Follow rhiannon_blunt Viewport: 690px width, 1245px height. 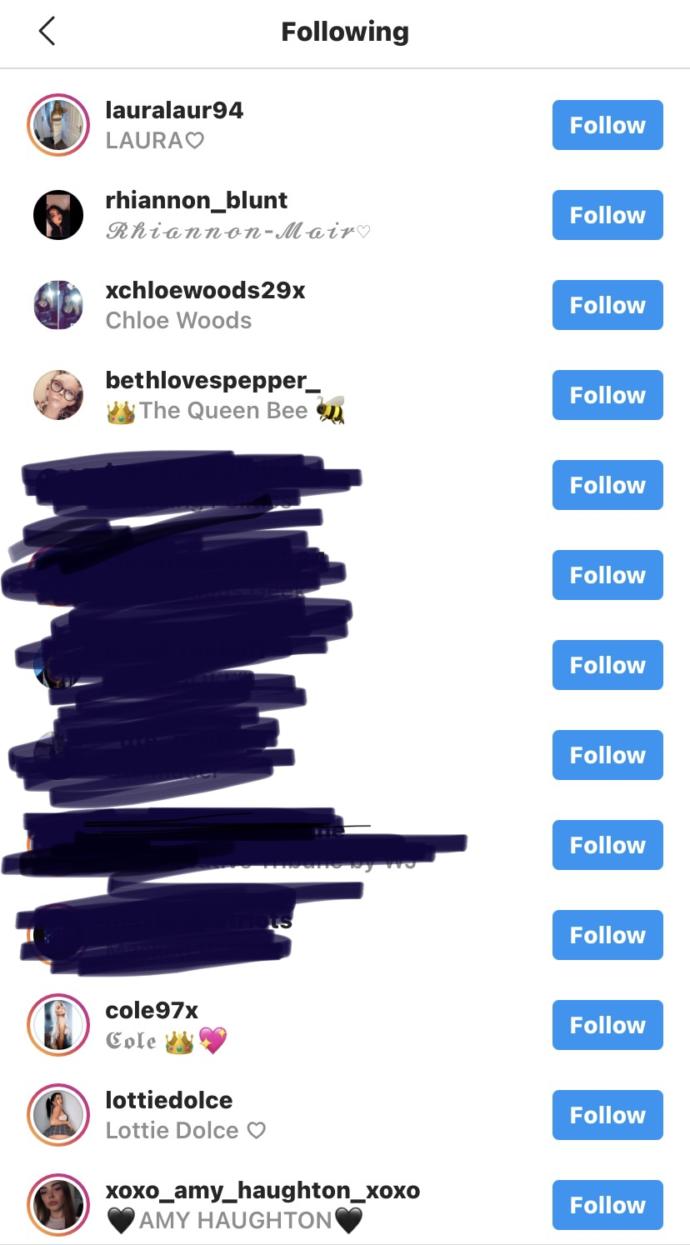pyautogui.click(x=607, y=215)
